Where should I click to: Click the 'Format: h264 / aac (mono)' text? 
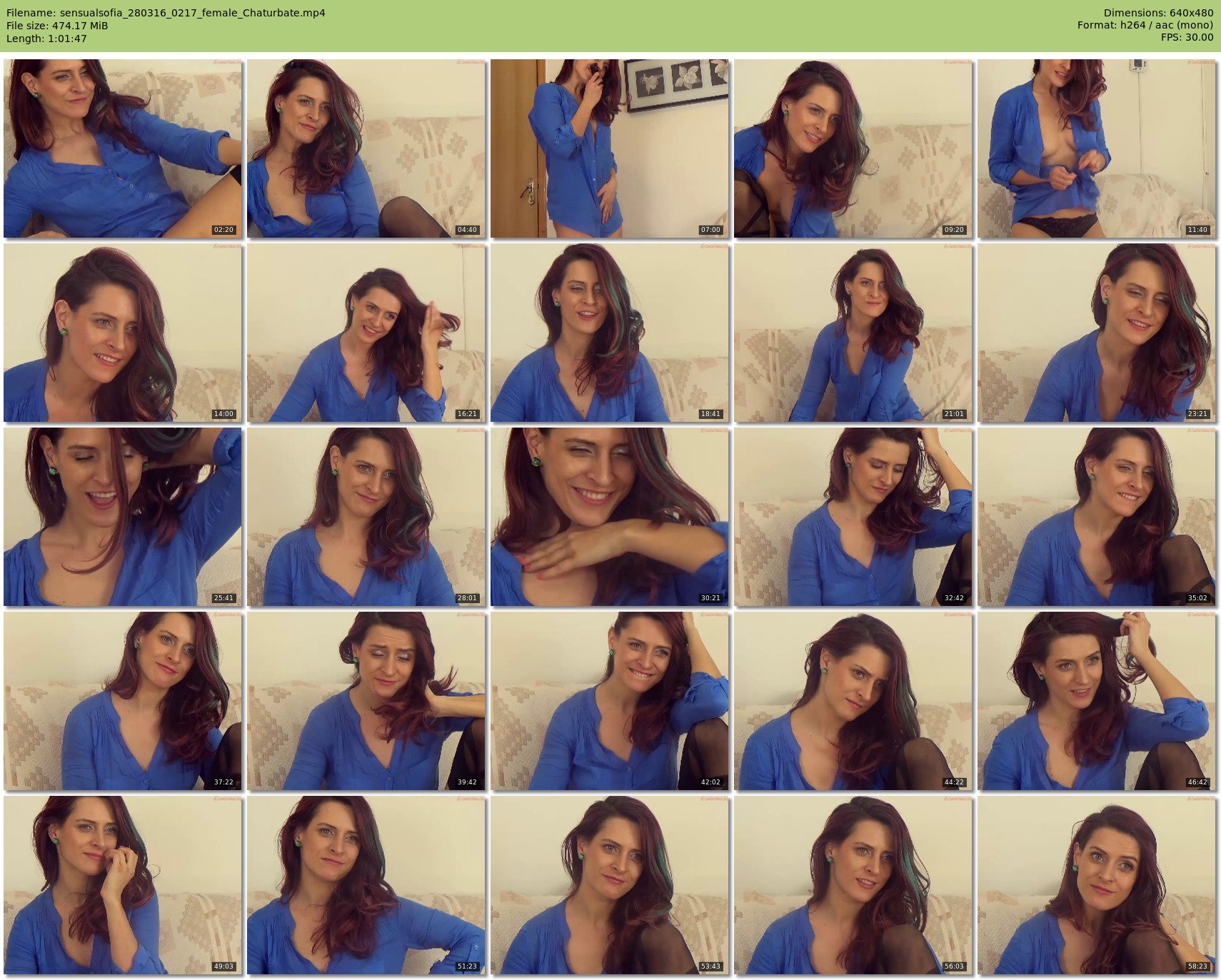(x=1145, y=26)
